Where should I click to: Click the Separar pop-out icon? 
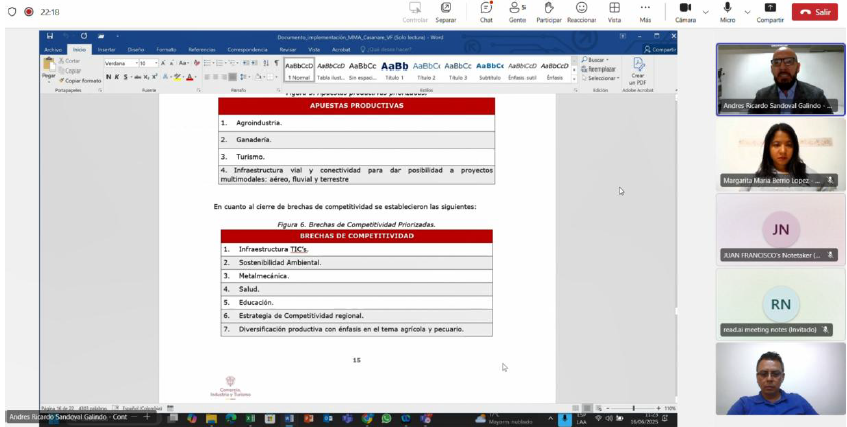[445, 9]
